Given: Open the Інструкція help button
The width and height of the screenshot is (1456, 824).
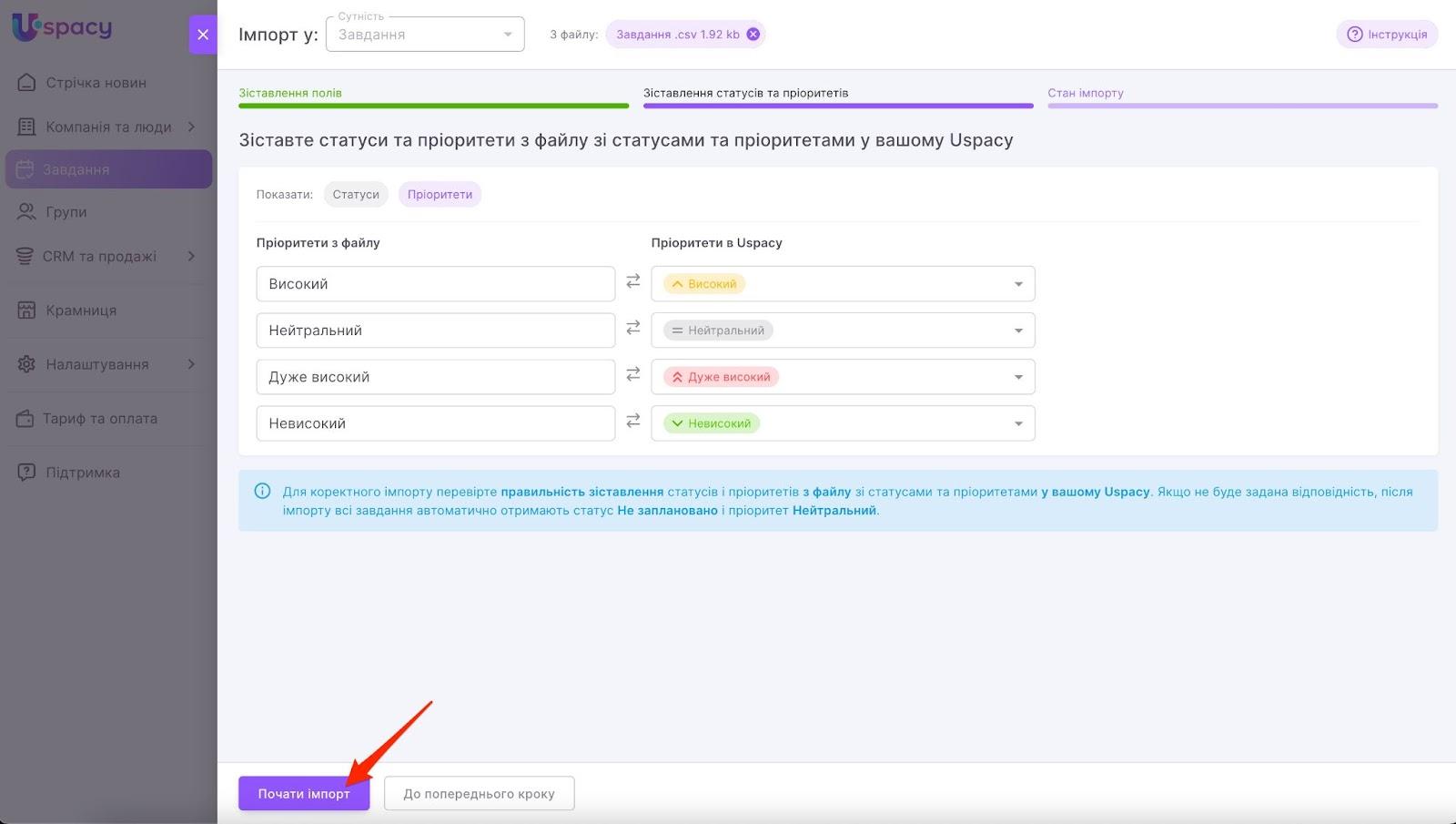Looking at the screenshot, I should pyautogui.click(x=1387, y=35).
